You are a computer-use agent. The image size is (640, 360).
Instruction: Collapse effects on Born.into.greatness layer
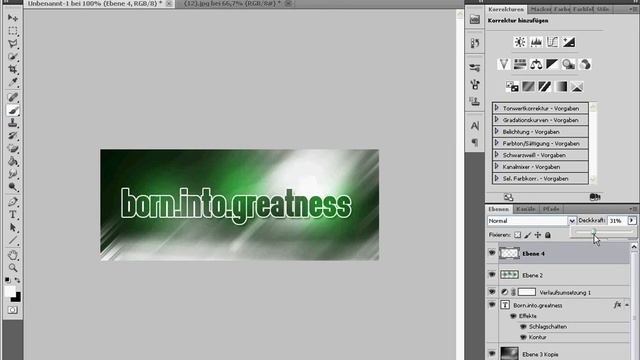click(627, 305)
